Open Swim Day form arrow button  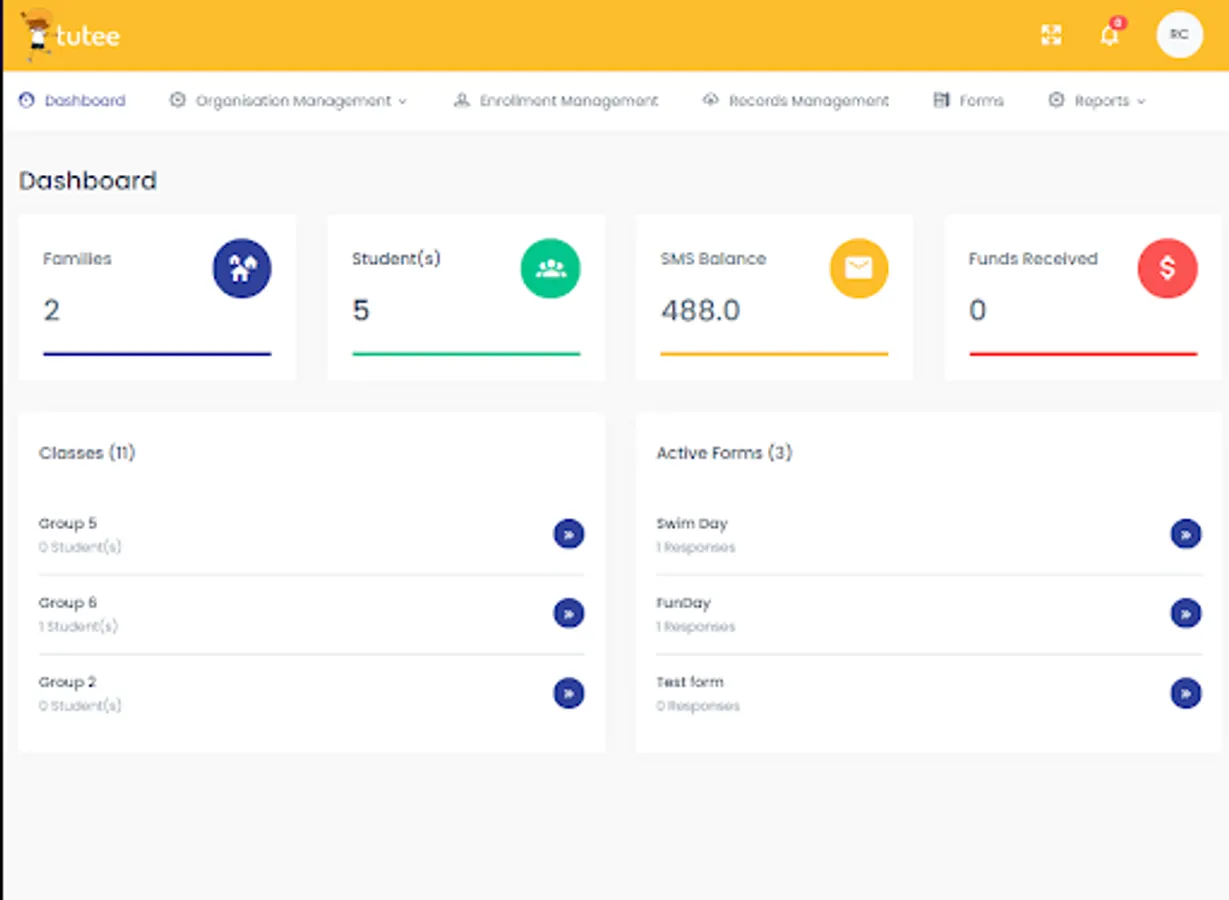[1186, 534]
